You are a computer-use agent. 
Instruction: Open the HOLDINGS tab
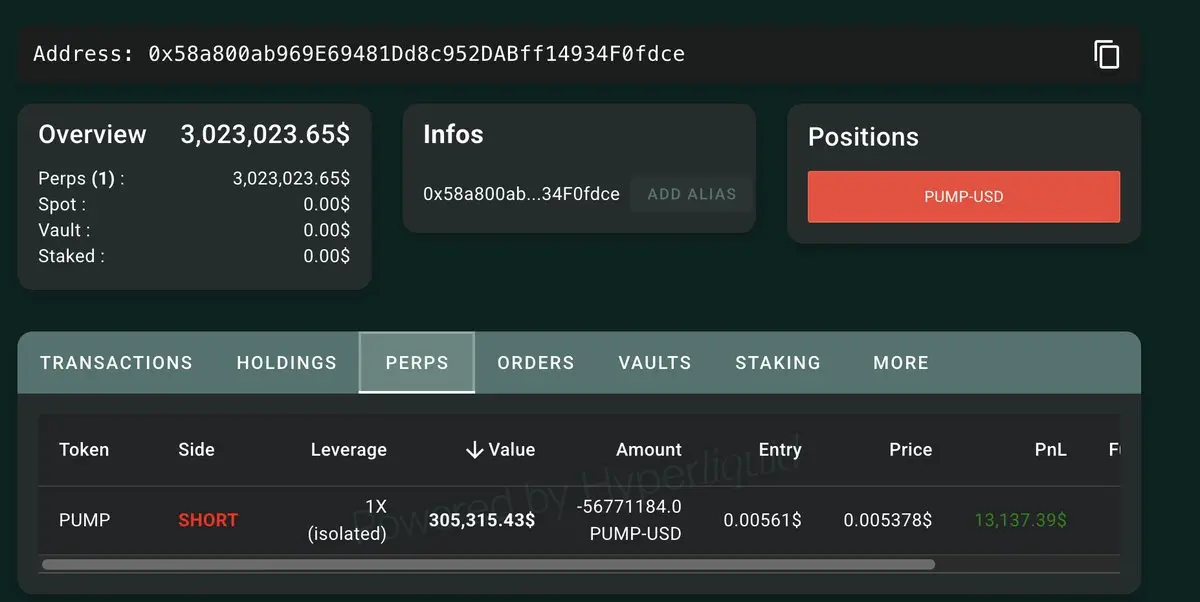tap(287, 363)
